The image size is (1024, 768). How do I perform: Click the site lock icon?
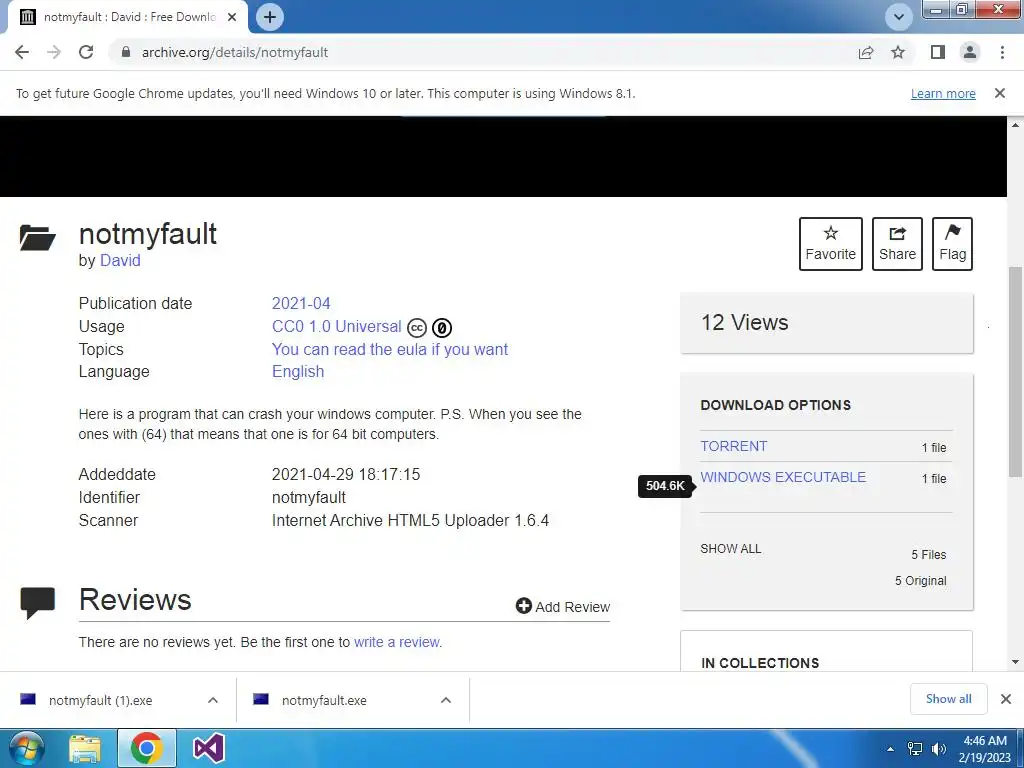click(x=126, y=52)
